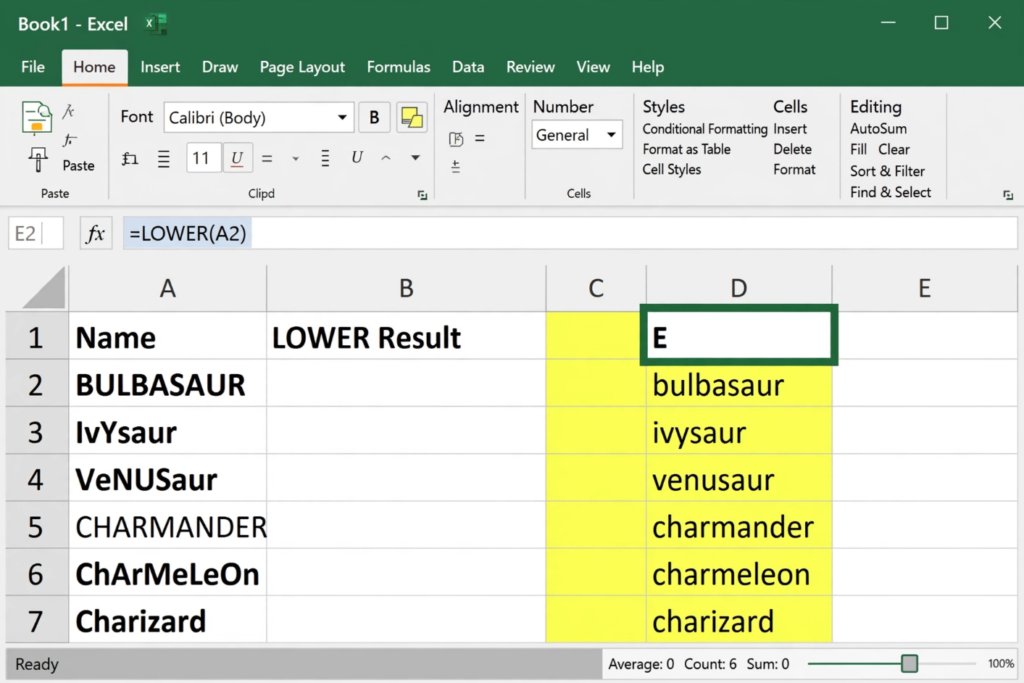Move the zoom slider handle
The image size is (1024, 683).
coord(909,664)
